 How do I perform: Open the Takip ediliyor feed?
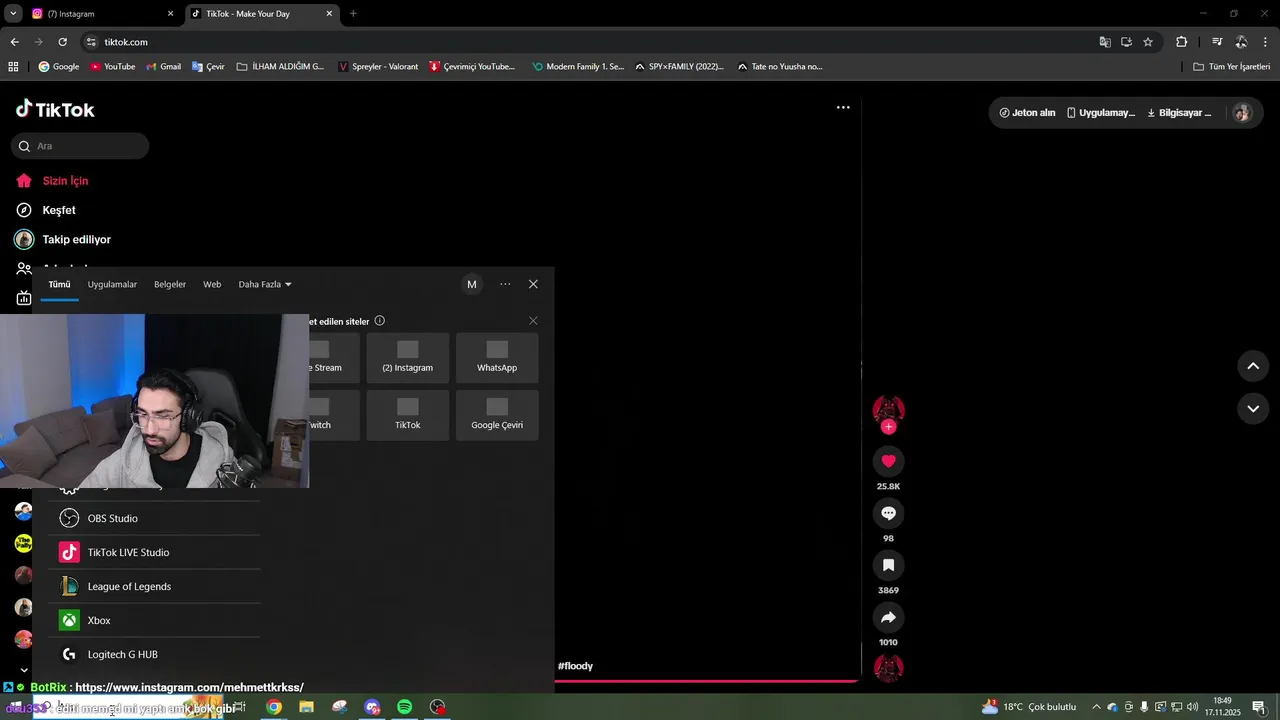click(x=76, y=240)
